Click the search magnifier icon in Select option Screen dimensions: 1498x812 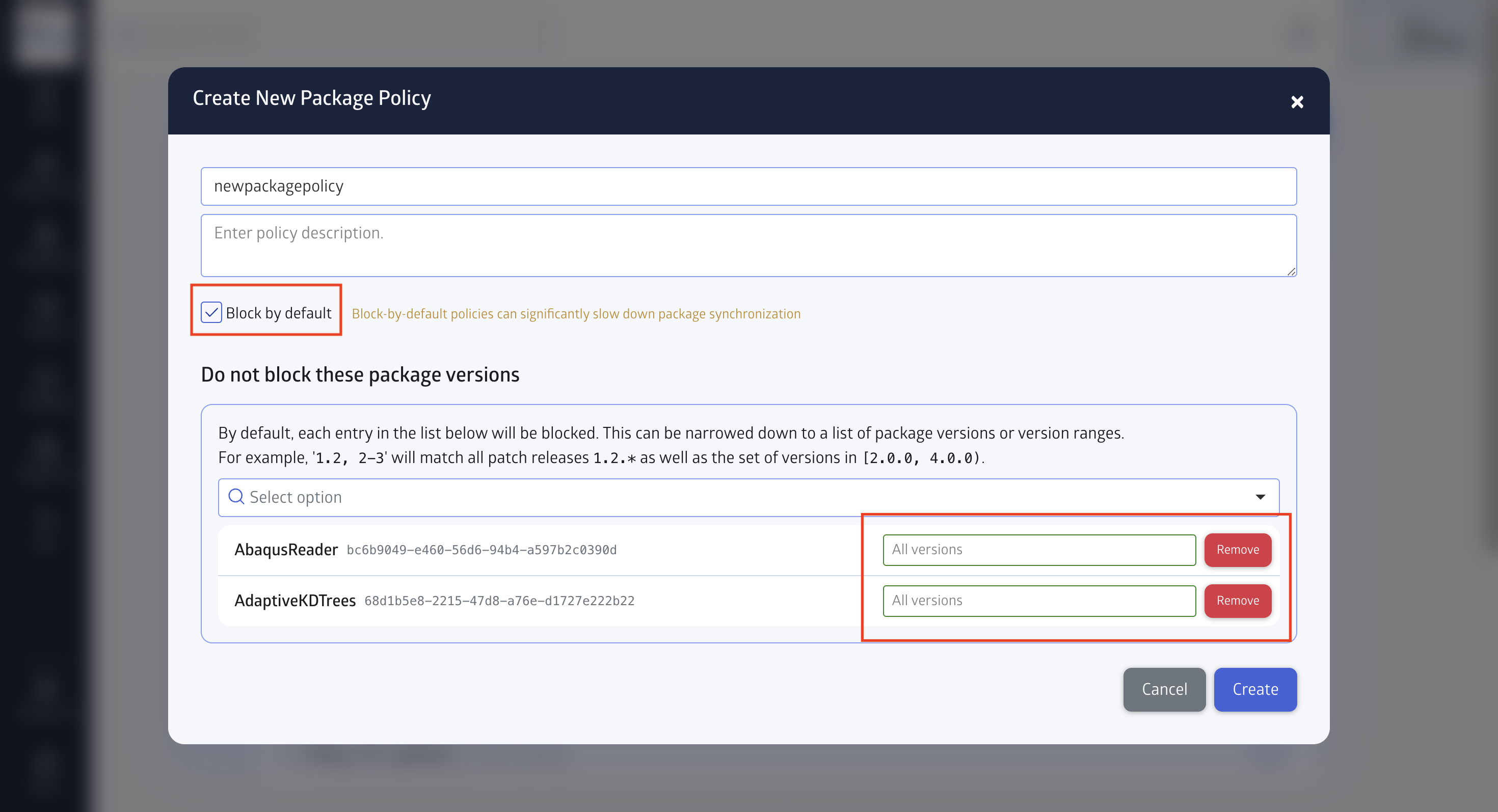point(236,497)
